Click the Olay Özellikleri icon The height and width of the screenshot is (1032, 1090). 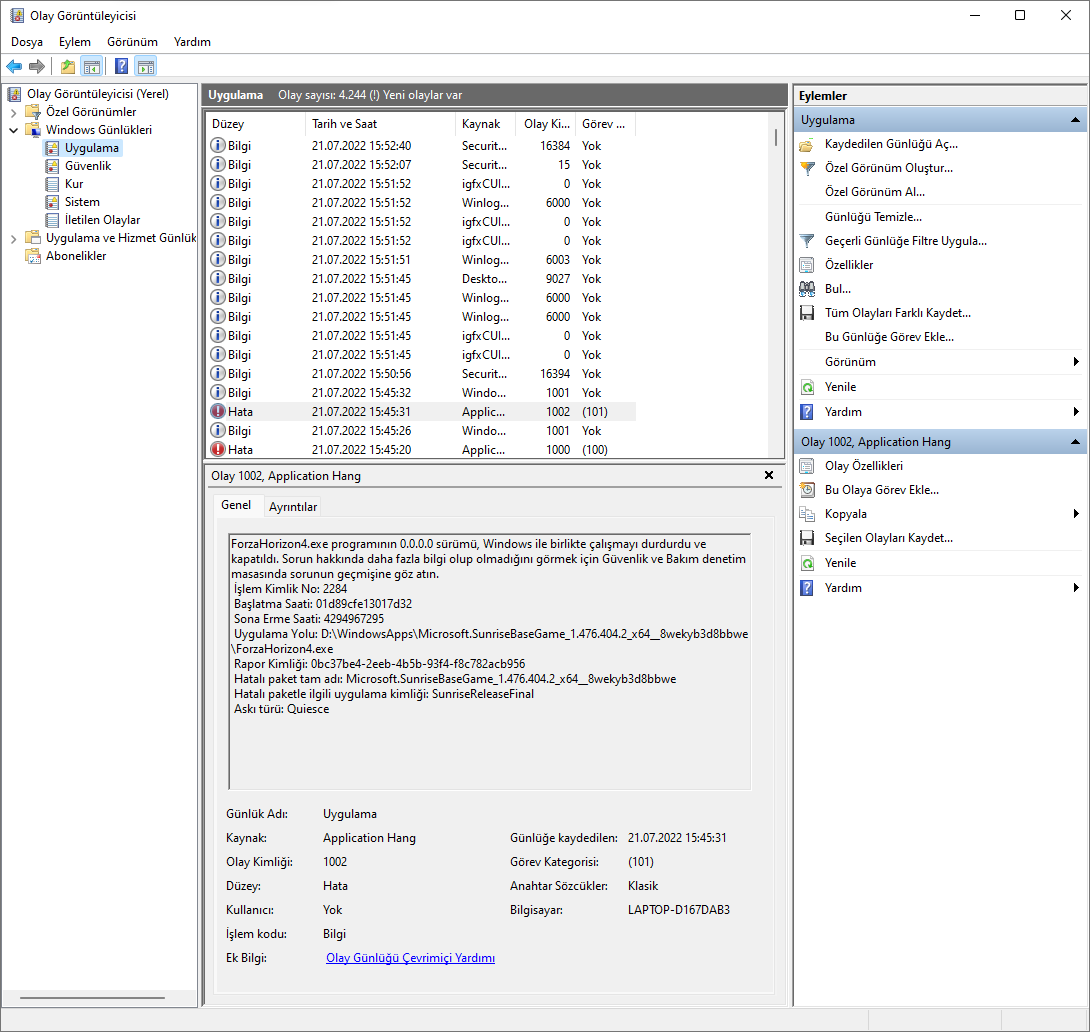tap(807, 466)
